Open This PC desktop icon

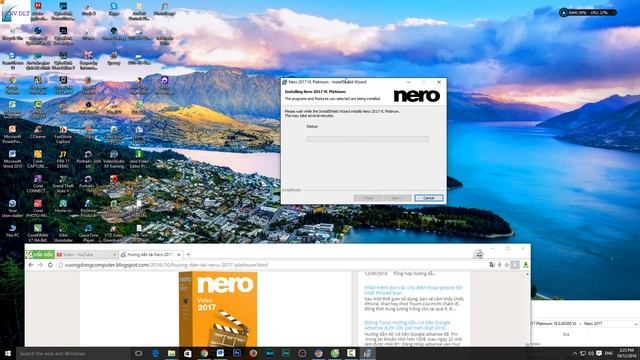[12, 230]
